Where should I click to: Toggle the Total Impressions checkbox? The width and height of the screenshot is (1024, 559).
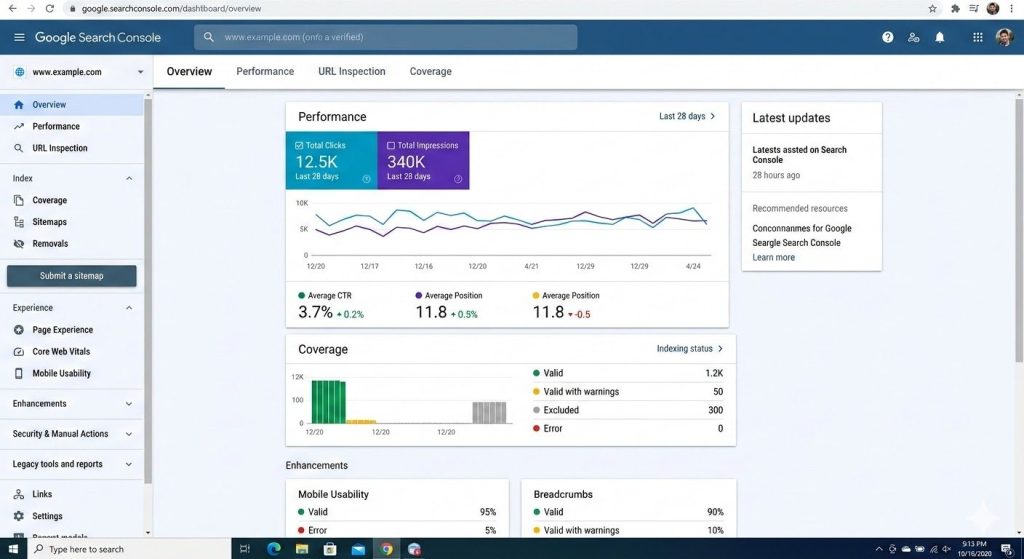click(x=391, y=146)
